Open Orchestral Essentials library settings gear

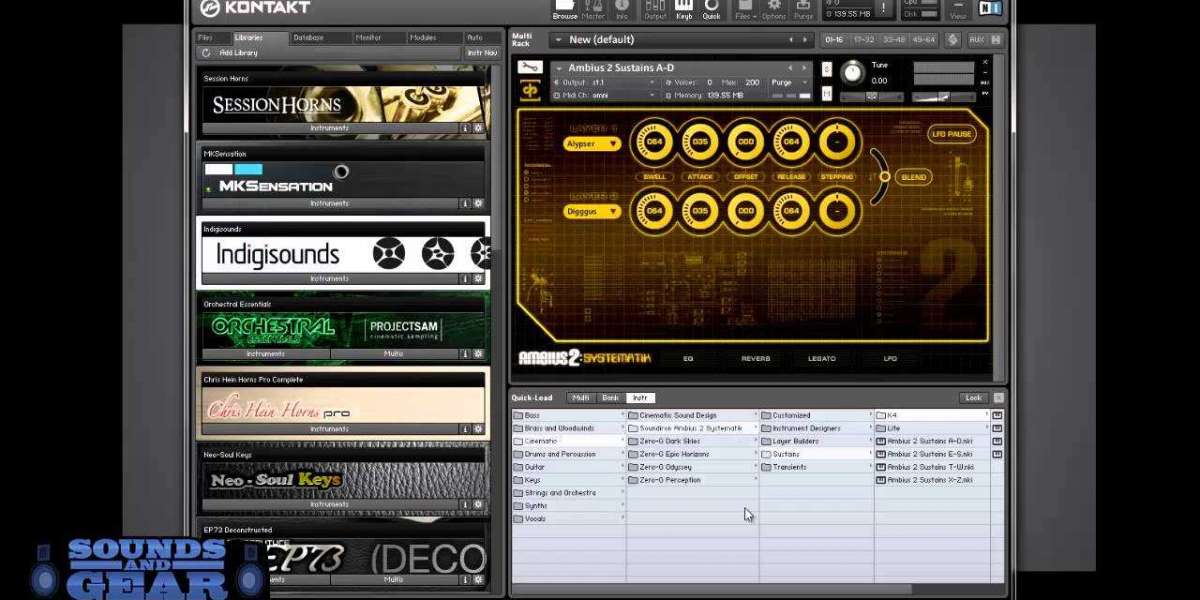pos(478,353)
